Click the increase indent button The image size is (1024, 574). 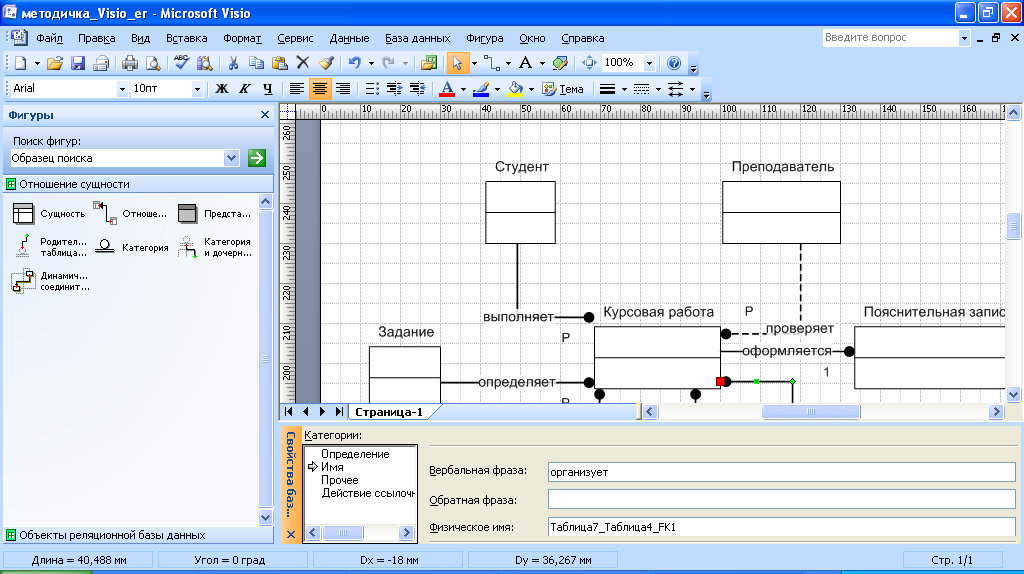tap(417, 89)
